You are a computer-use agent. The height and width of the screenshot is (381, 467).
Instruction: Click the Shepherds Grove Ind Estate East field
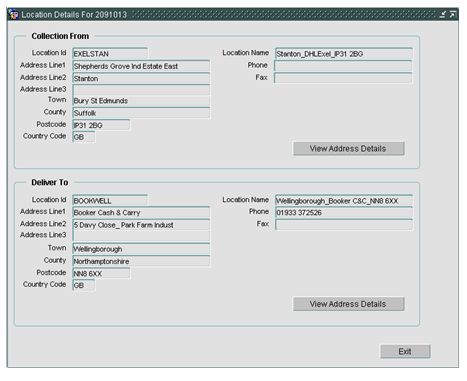[x=141, y=66]
